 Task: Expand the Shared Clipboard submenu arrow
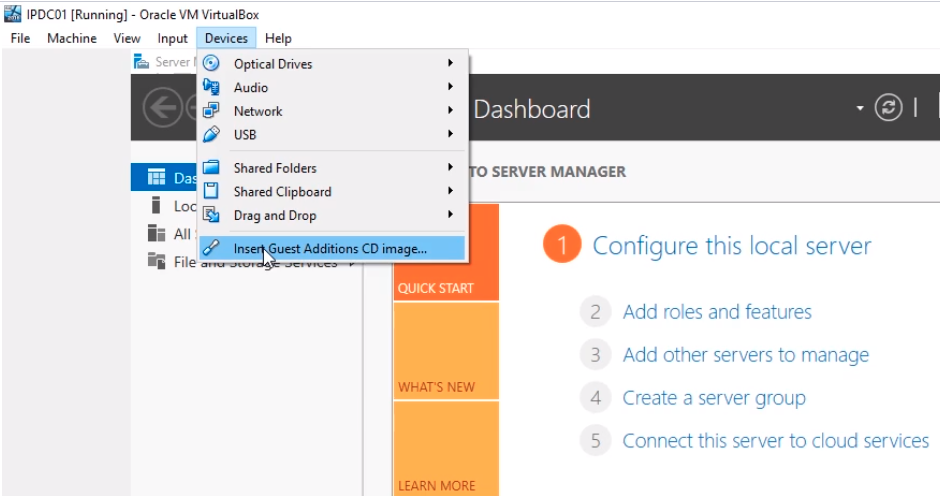coord(450,191)
